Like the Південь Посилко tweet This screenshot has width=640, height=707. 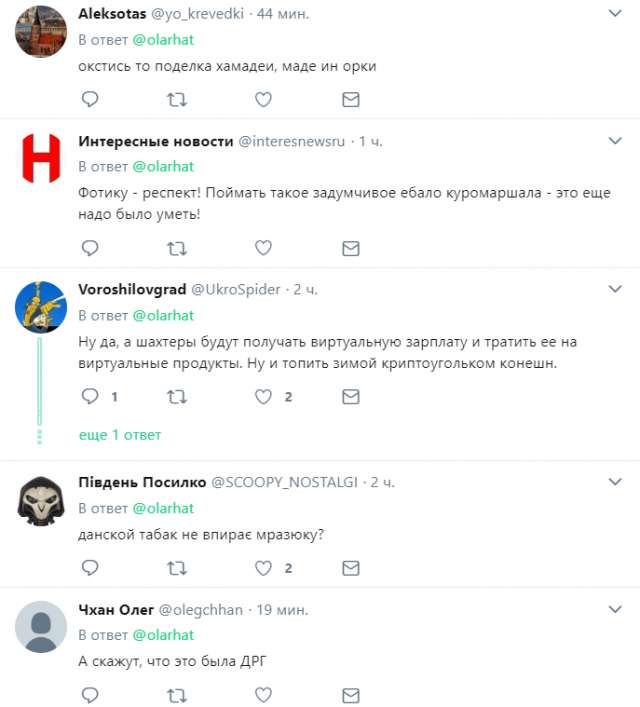tap(263, 568)
